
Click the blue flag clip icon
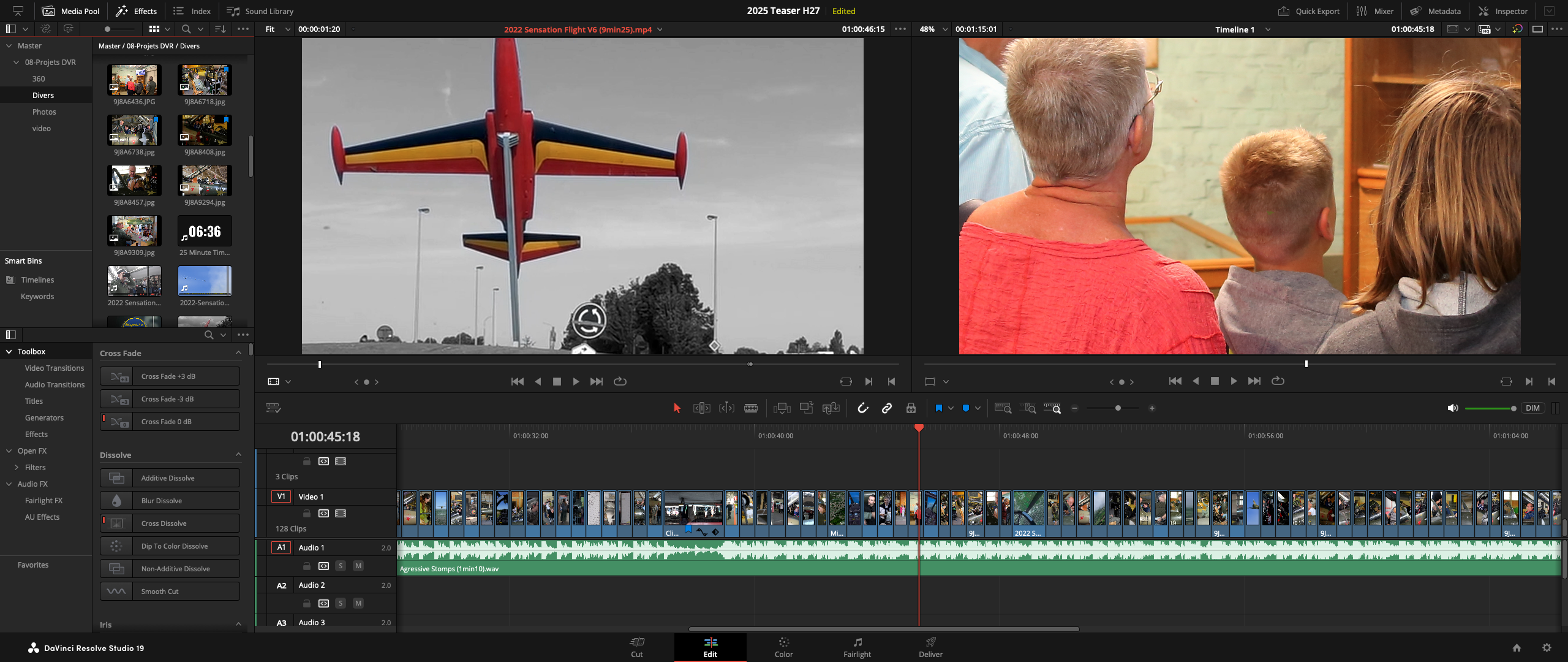(938, 408)
